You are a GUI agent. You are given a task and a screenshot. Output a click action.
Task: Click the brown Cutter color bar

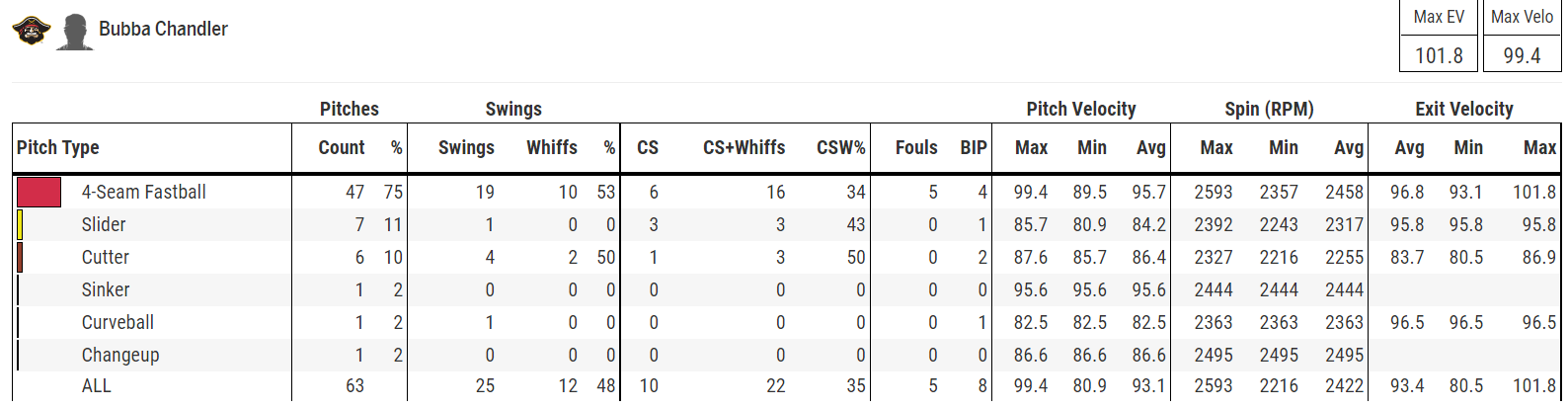coord(20,257)
